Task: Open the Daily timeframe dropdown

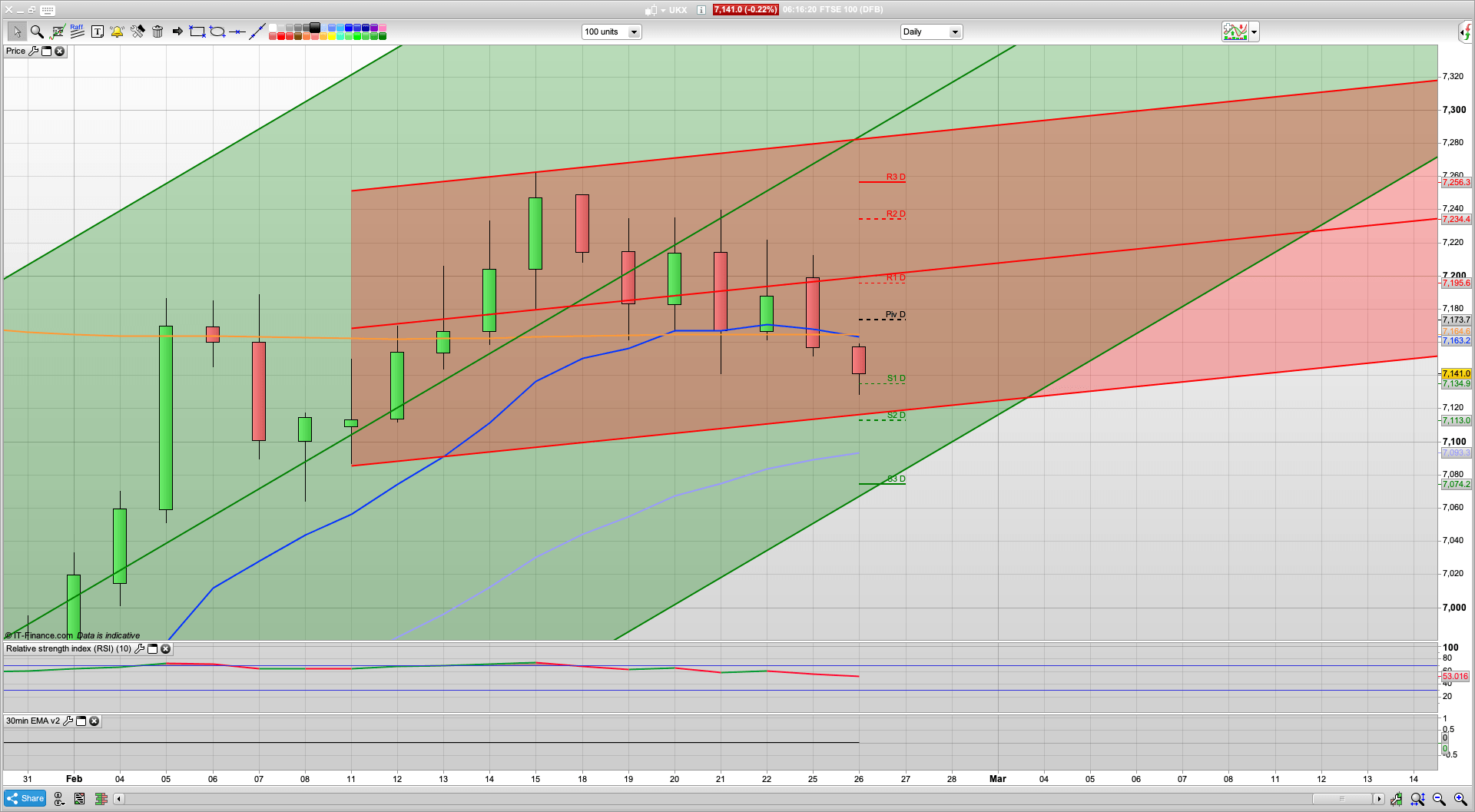Action: pyautogui.click(x=931, y=31)
